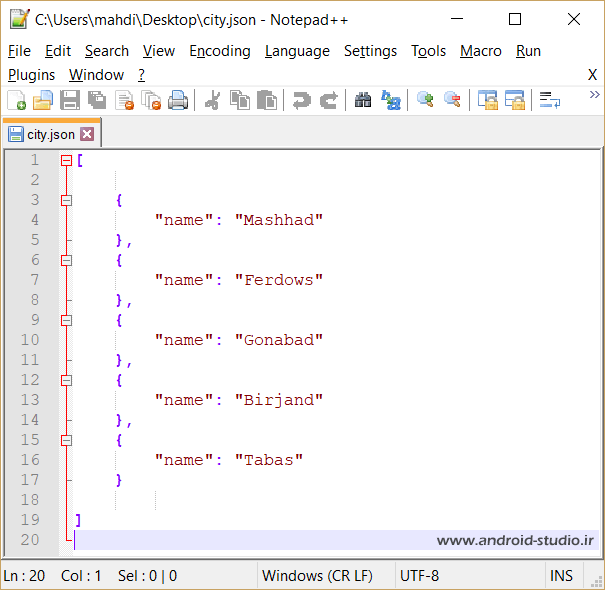The image size is (605, 590).
Task: Select the city.json document tab
Action: coord(51,134)
